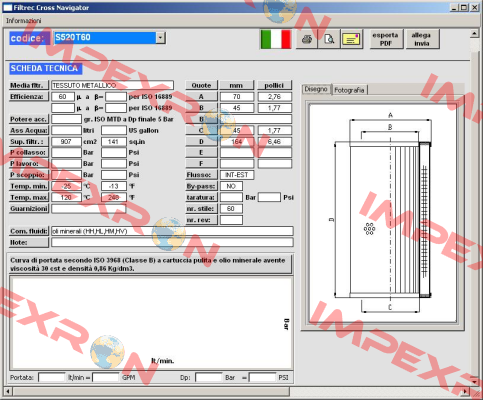Click the 907 cm2 surface field
This screenshot has height=400, width=483.
tap(66, 142)
